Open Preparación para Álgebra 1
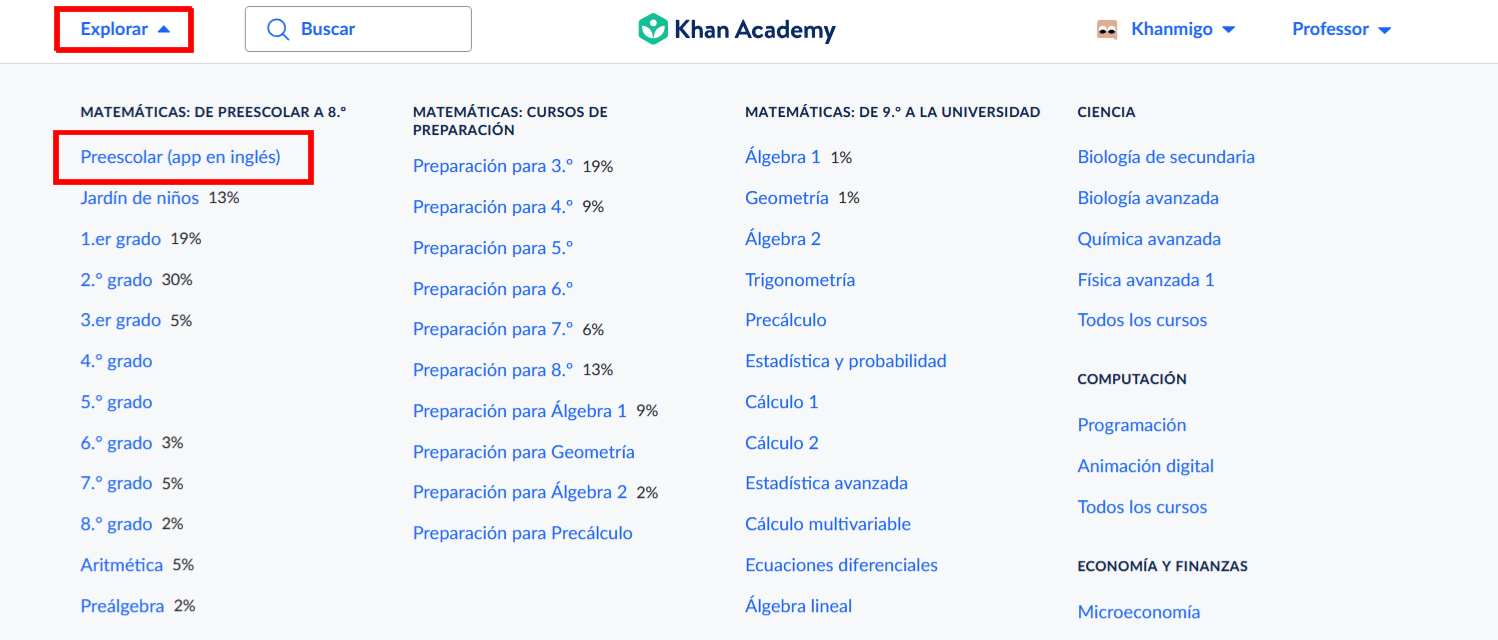Screen dimensions: 1498x640 [520, 411]
